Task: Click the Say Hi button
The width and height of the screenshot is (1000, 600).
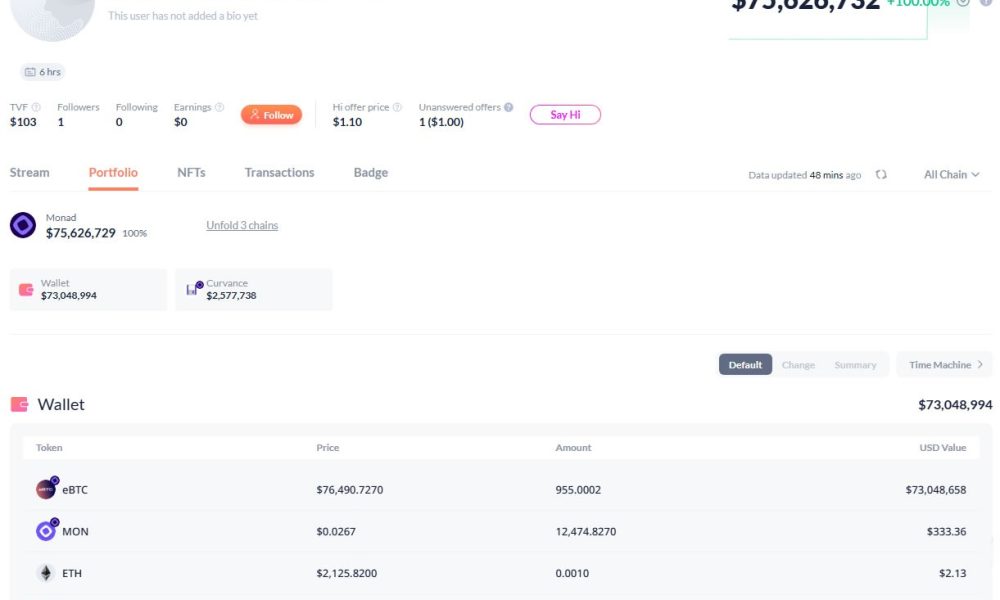Action: click(565, 115)
